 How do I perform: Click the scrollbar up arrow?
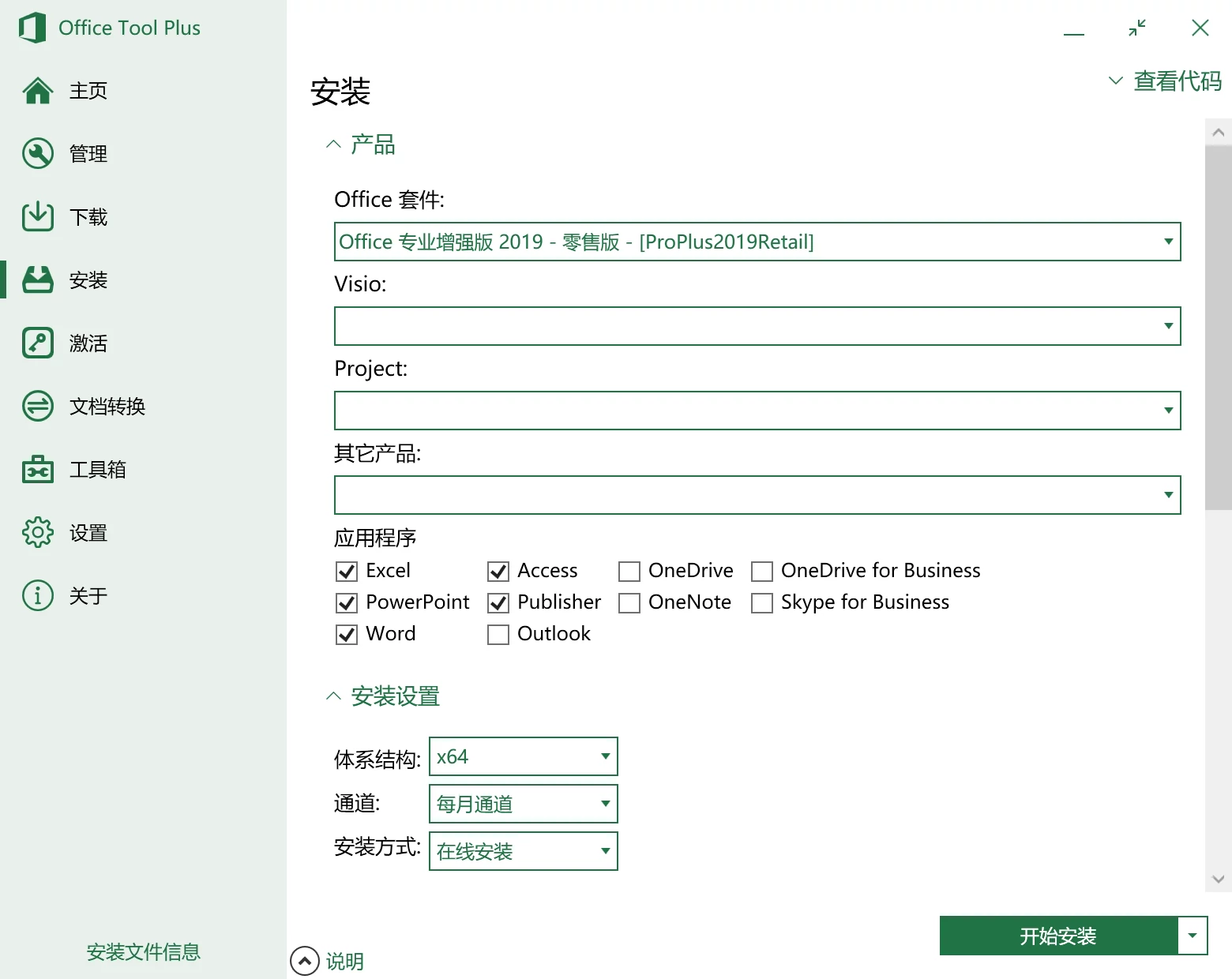point(1219,133)
